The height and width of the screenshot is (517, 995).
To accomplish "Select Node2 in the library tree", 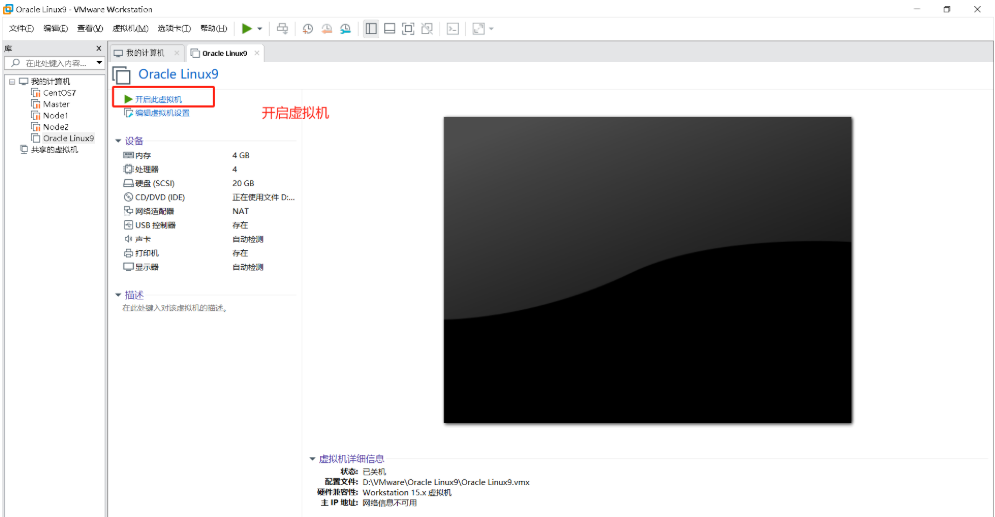I will tap(55, 127).
